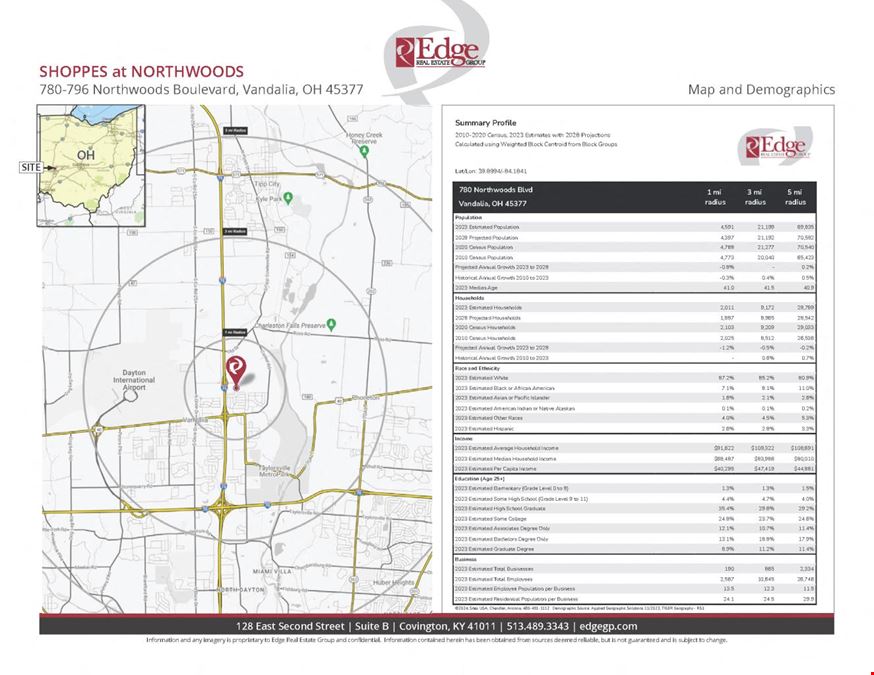Click the Huber Heights label on the map

pos(394,582)
